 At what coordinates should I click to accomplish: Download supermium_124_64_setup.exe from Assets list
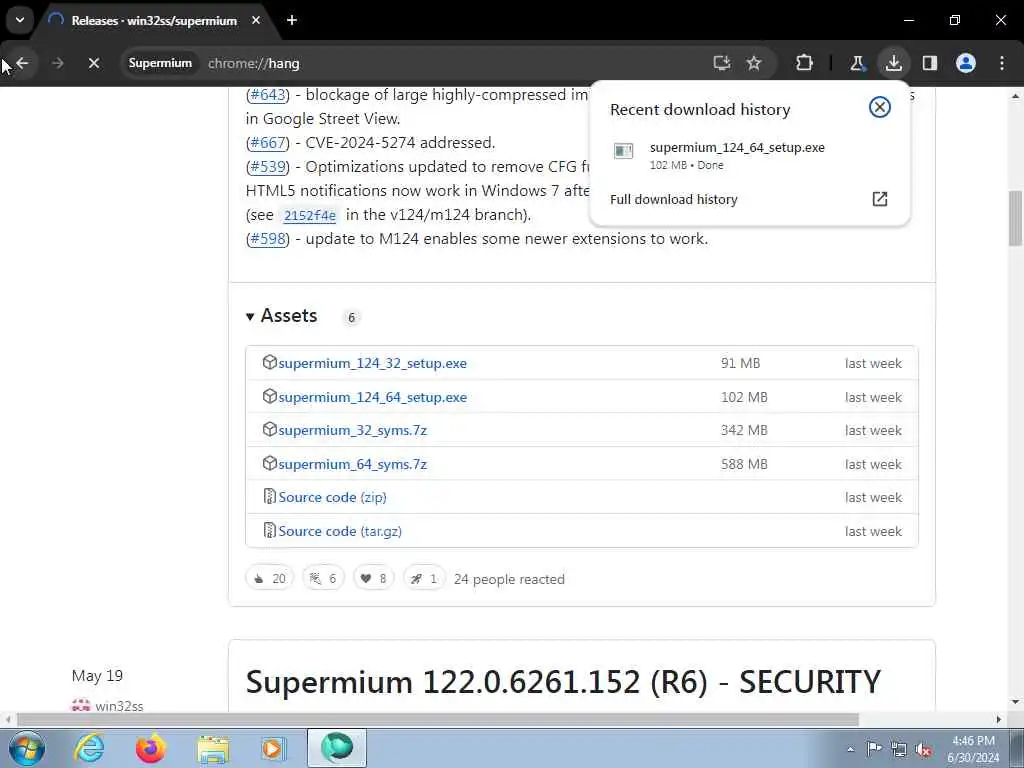tap(372, 397)
